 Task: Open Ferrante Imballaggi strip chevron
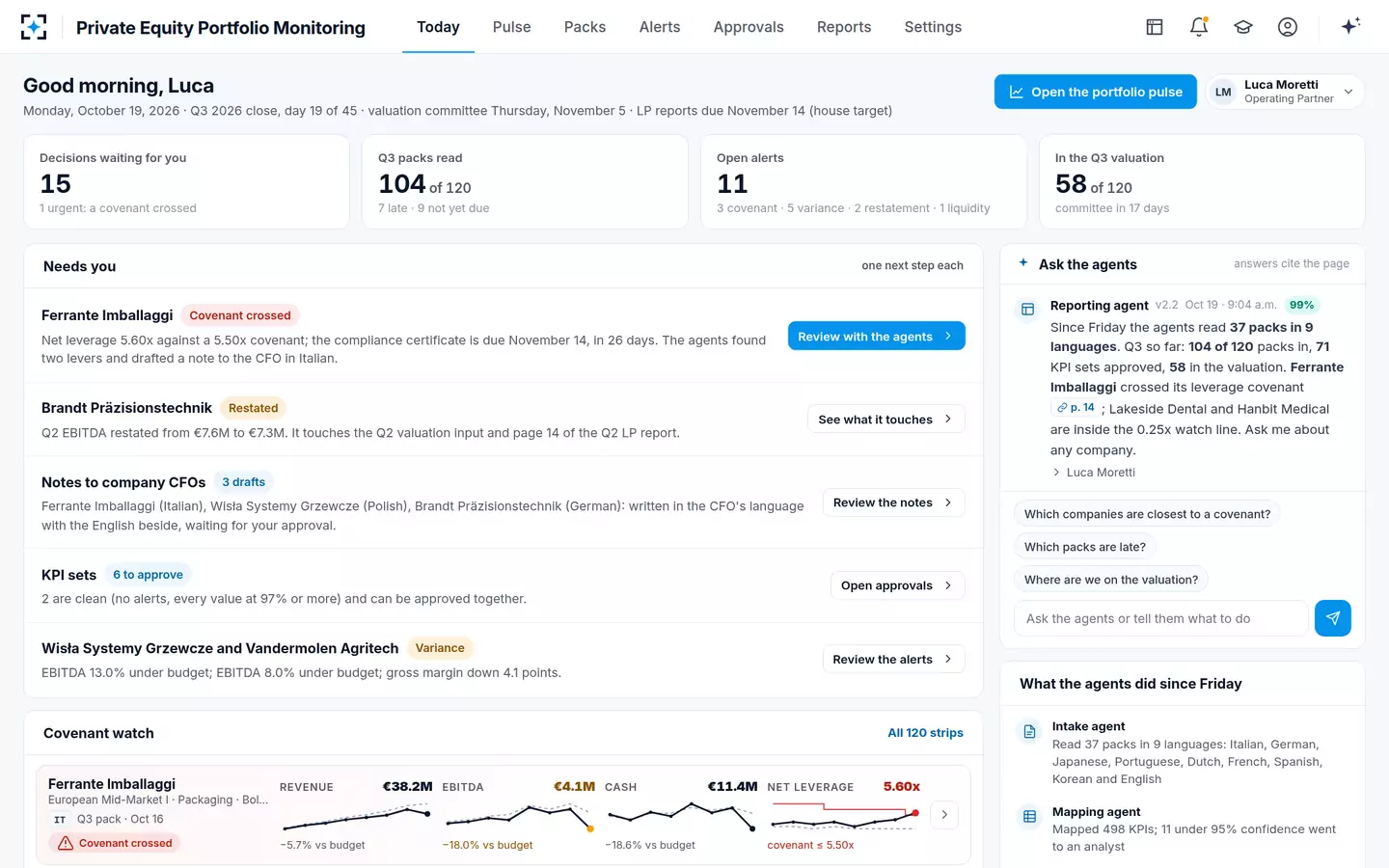click(x=944, y=815)
